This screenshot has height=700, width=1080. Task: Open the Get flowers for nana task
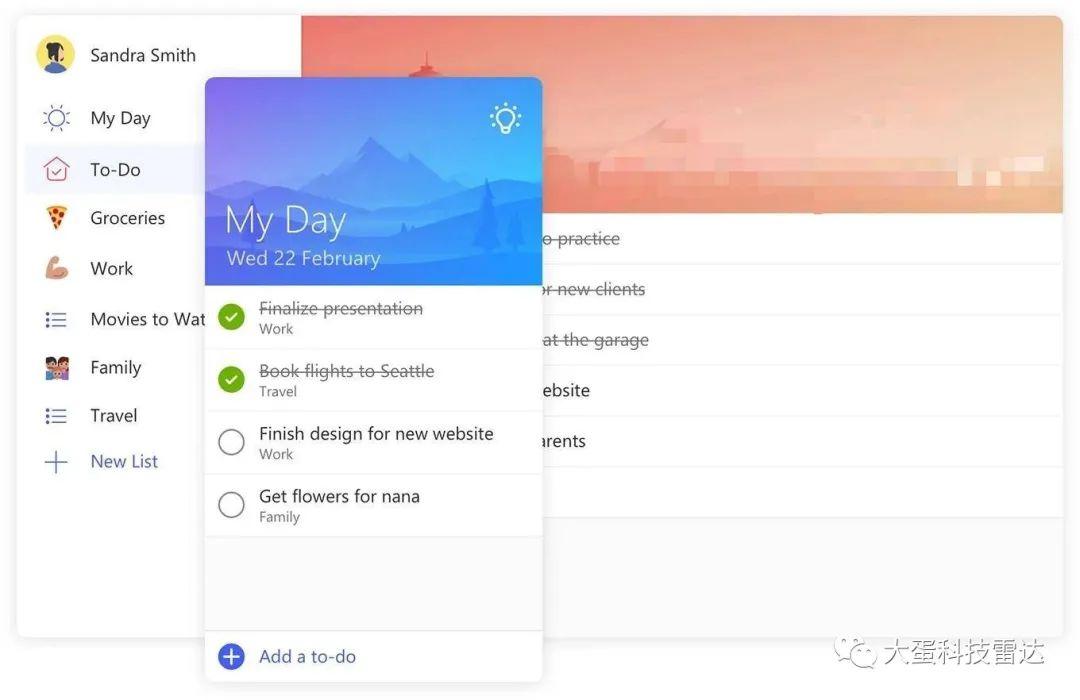tap(374, 505)
